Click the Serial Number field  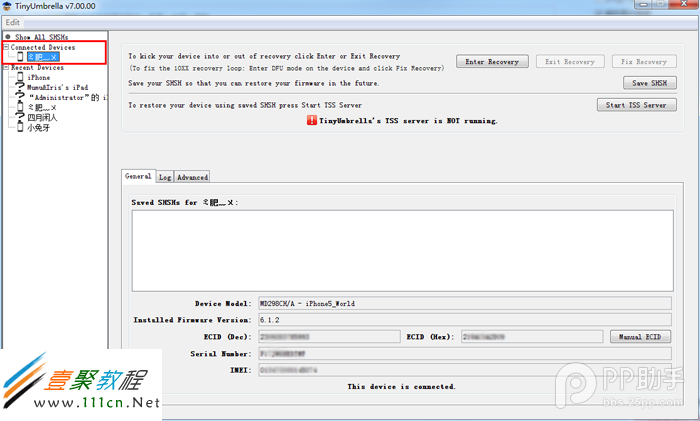pos(465,354)
